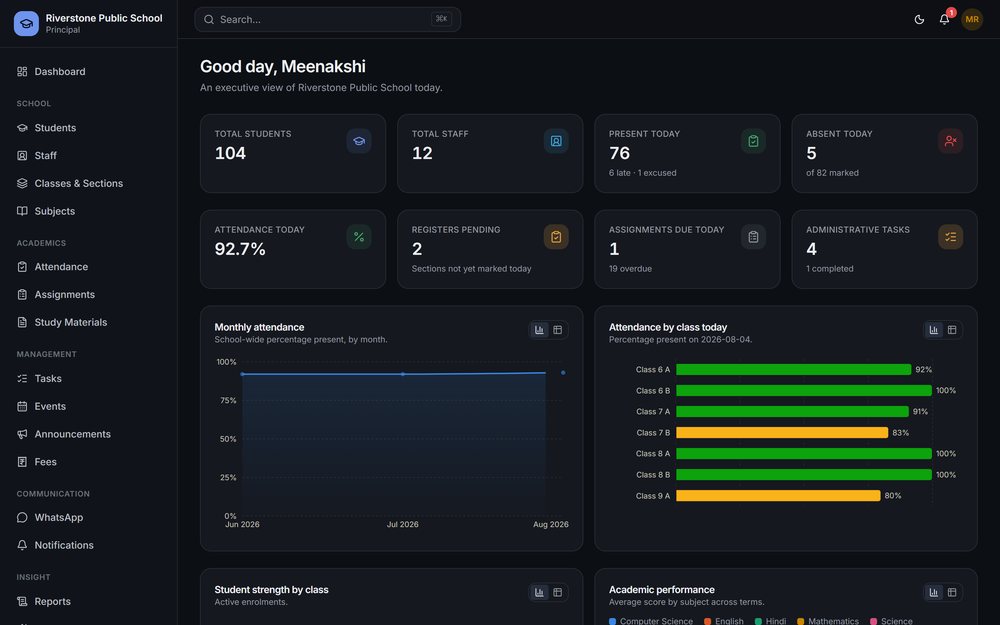
Task: Click the Class 7 B orange bar
Action: 782,432
